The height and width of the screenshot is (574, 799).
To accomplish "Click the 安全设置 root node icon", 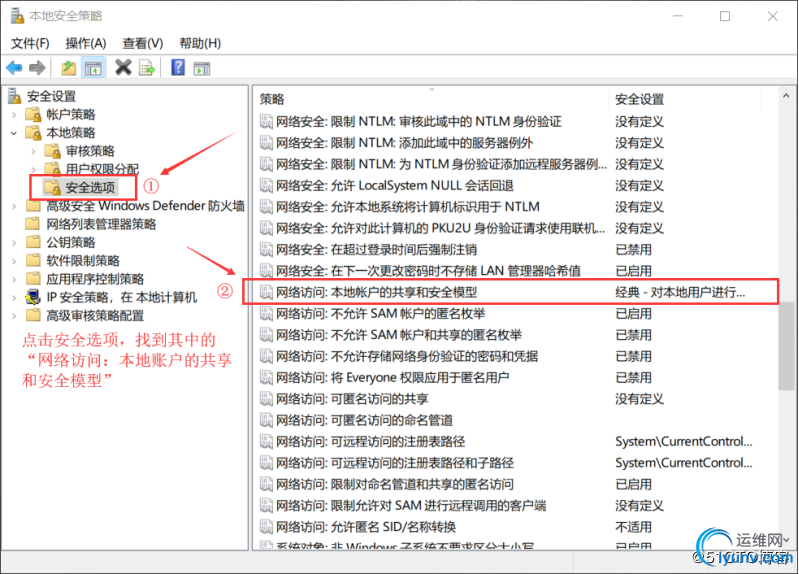I will pyautogui.click(x=14, y=96).
